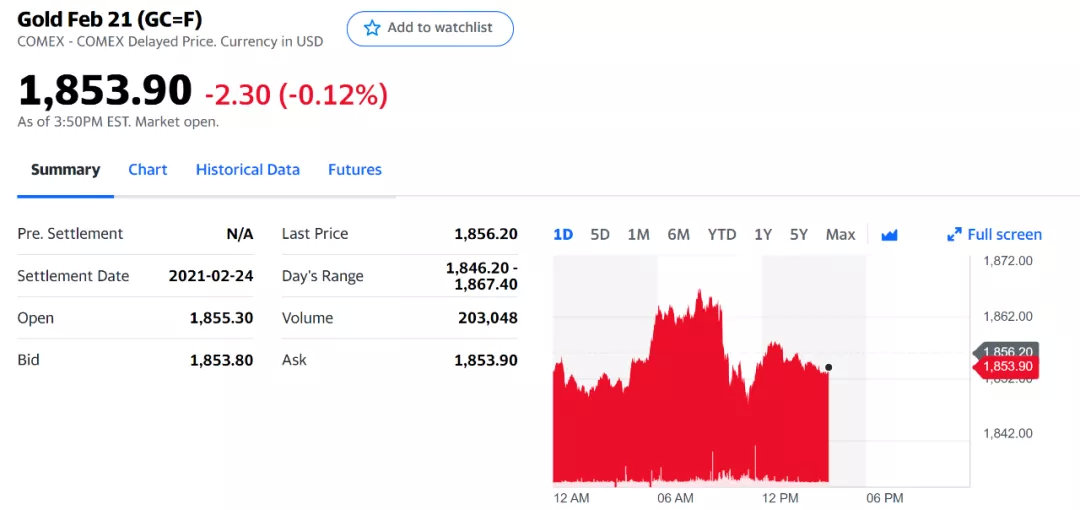Click the current-price dot on chart
Image resolution: width=1080 pixels, height=510 pixels.
pyautogui.click(x=829, y=367)
